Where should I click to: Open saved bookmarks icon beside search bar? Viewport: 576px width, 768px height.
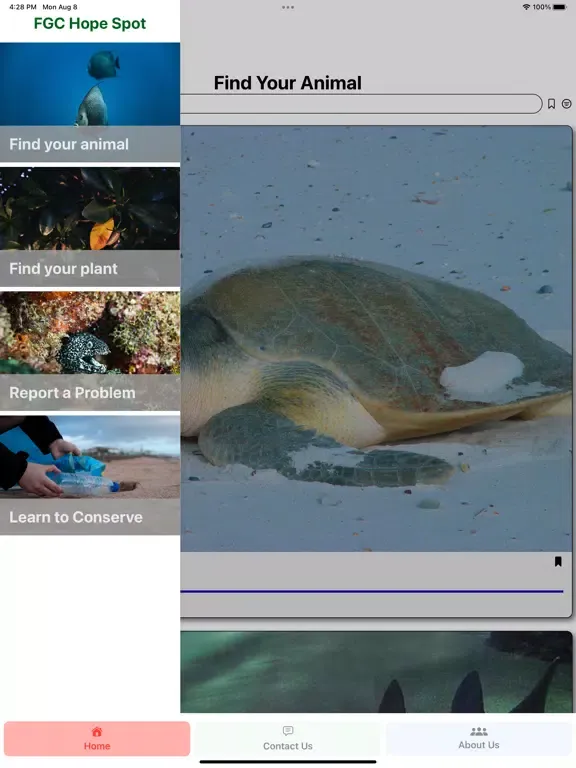click(551, 104)
